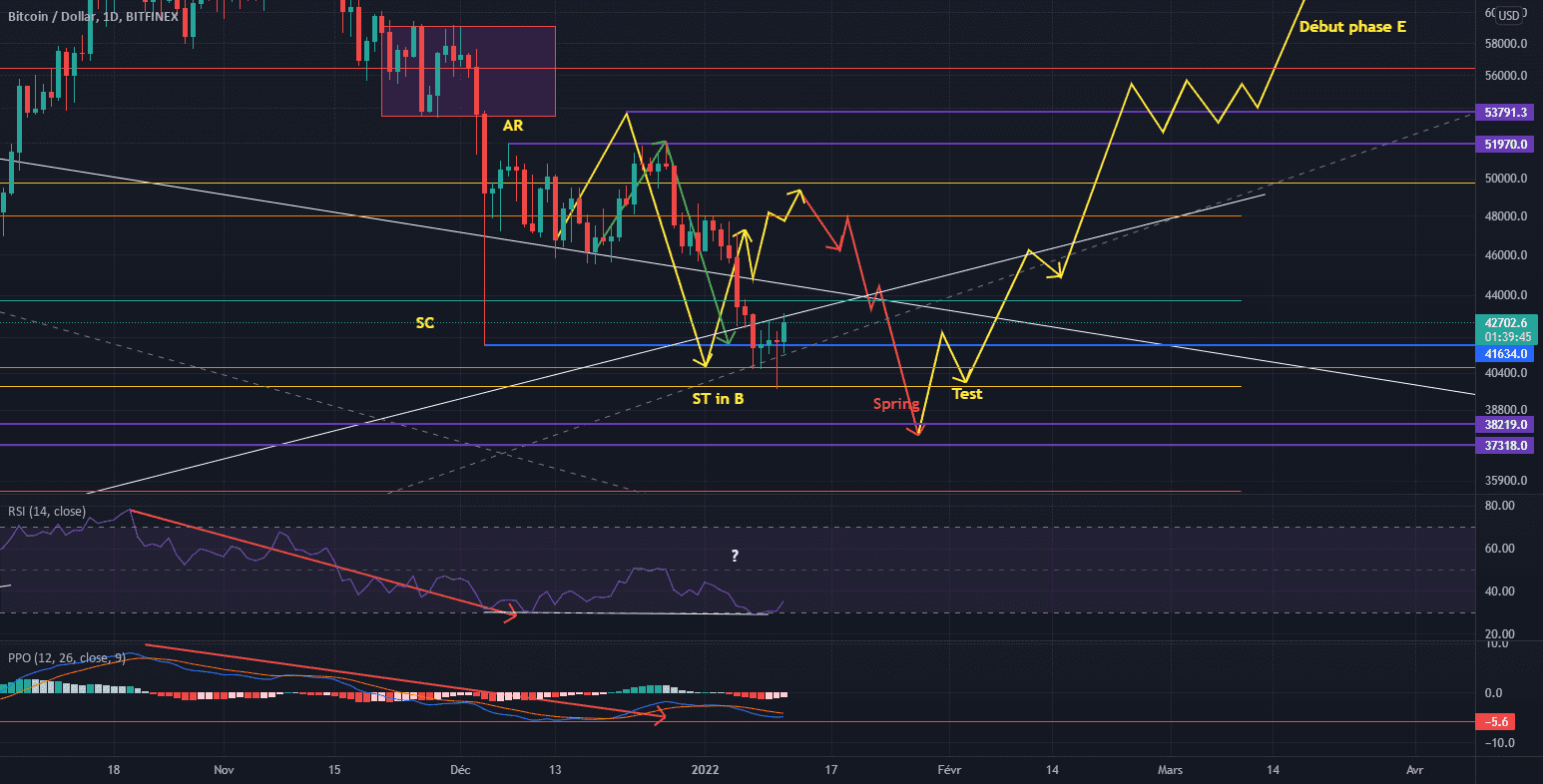Click the 'Avr' date on time axis
Image resolution: width=1543 pixels, height=784 pixels.
(x=1414, y=770)
